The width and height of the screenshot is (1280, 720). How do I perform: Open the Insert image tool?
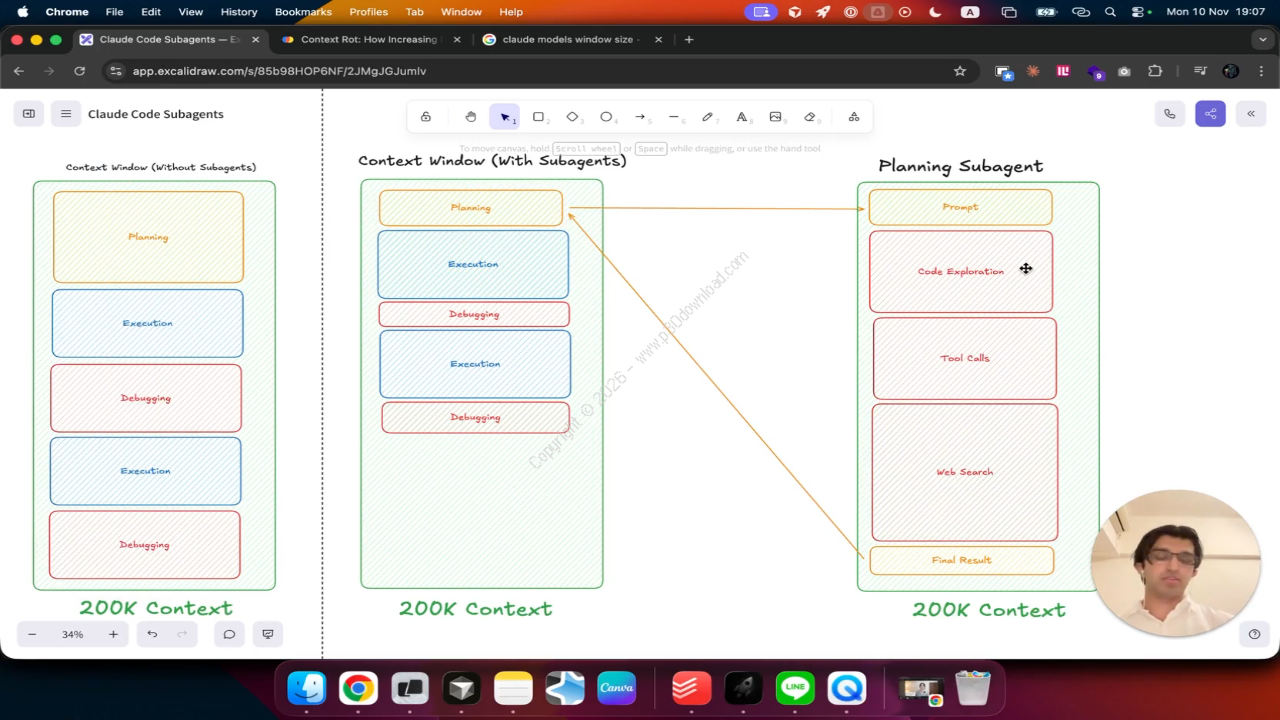click(x=775, y=117)
